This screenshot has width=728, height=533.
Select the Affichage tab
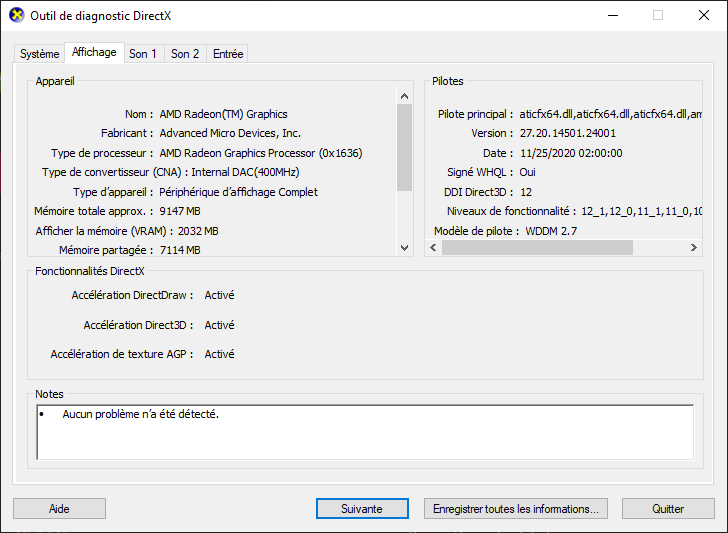[94, 52]
